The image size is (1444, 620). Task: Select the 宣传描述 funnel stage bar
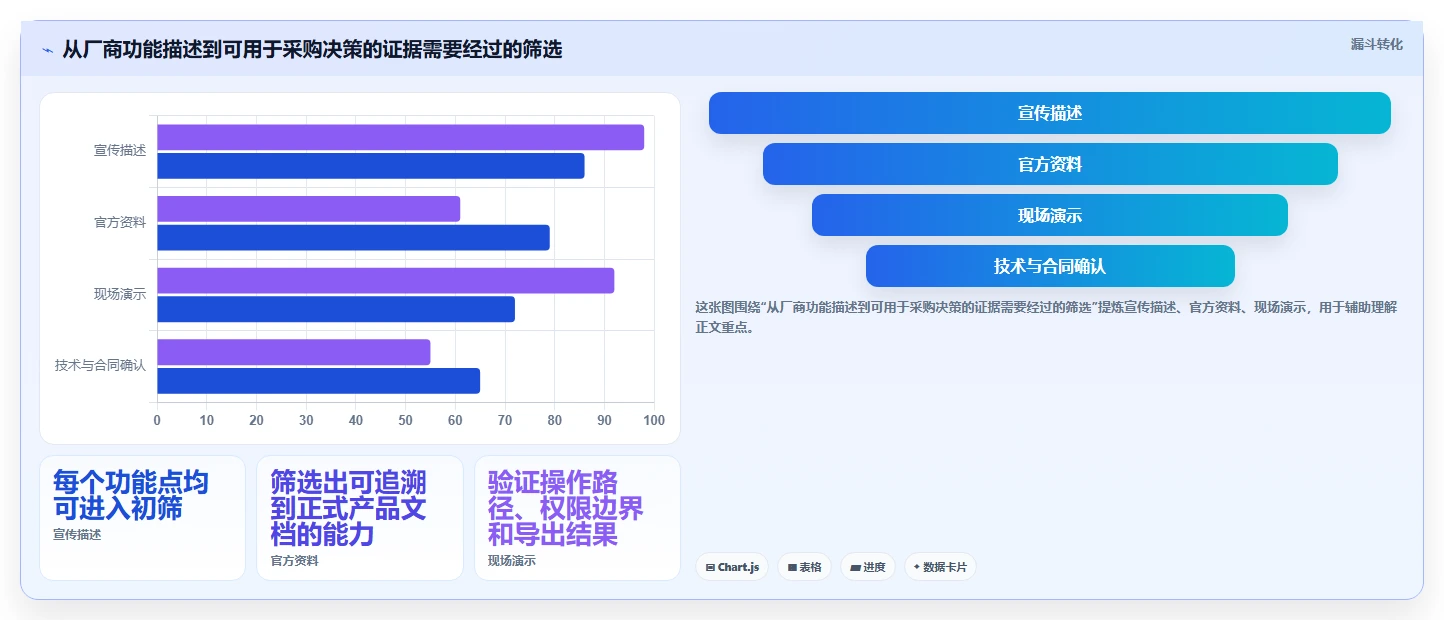1049,113
